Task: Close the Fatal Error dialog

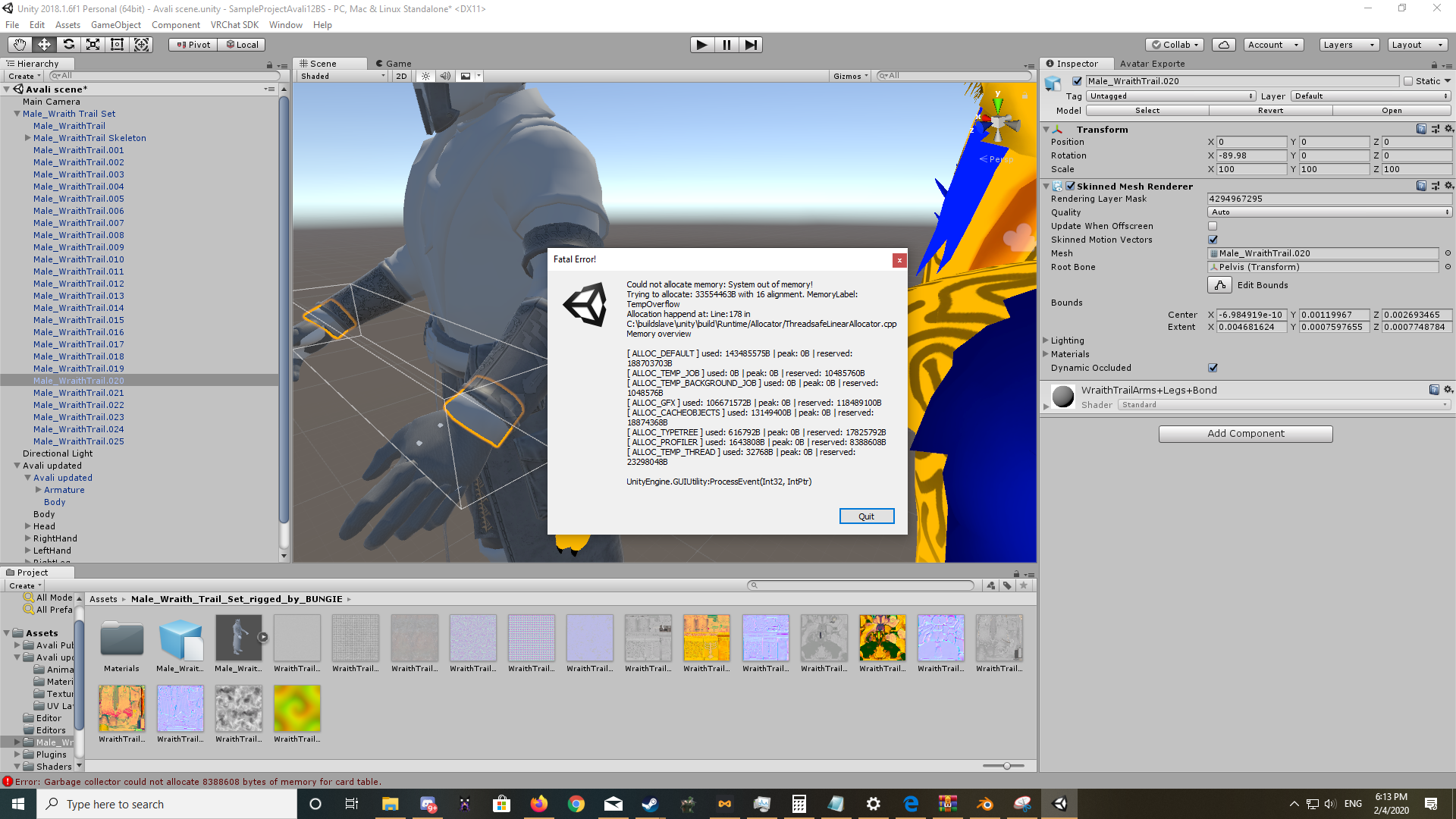Action: point(899,260)
